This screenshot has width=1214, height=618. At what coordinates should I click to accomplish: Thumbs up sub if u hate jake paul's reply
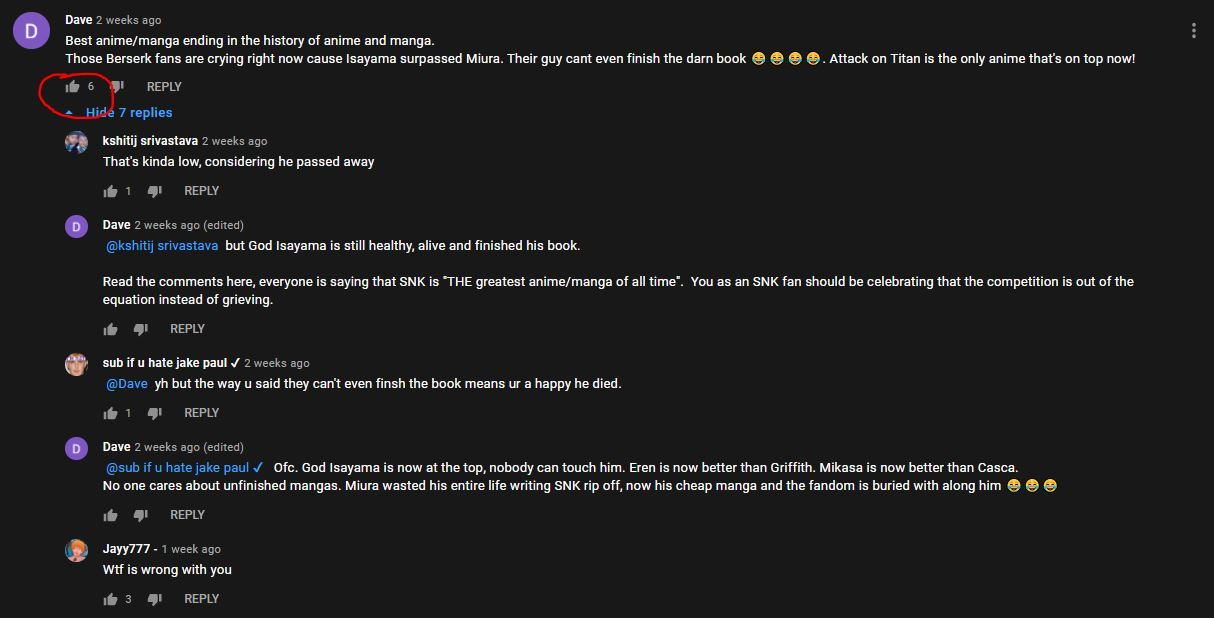point(110,413)
